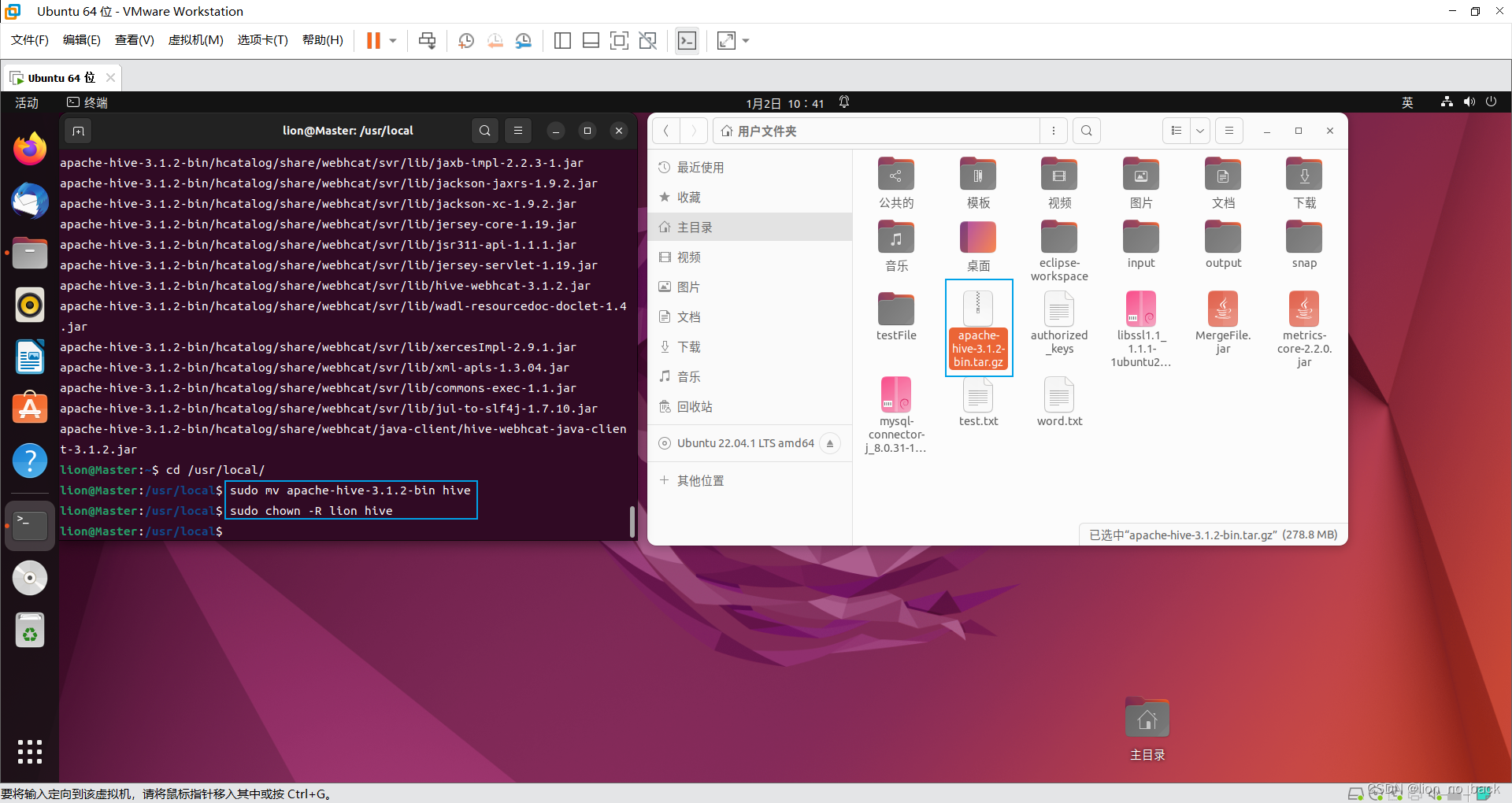1512x803 pixels.
Task: Take a snapshot of this virtual machine
Action: tap(466, 40)
